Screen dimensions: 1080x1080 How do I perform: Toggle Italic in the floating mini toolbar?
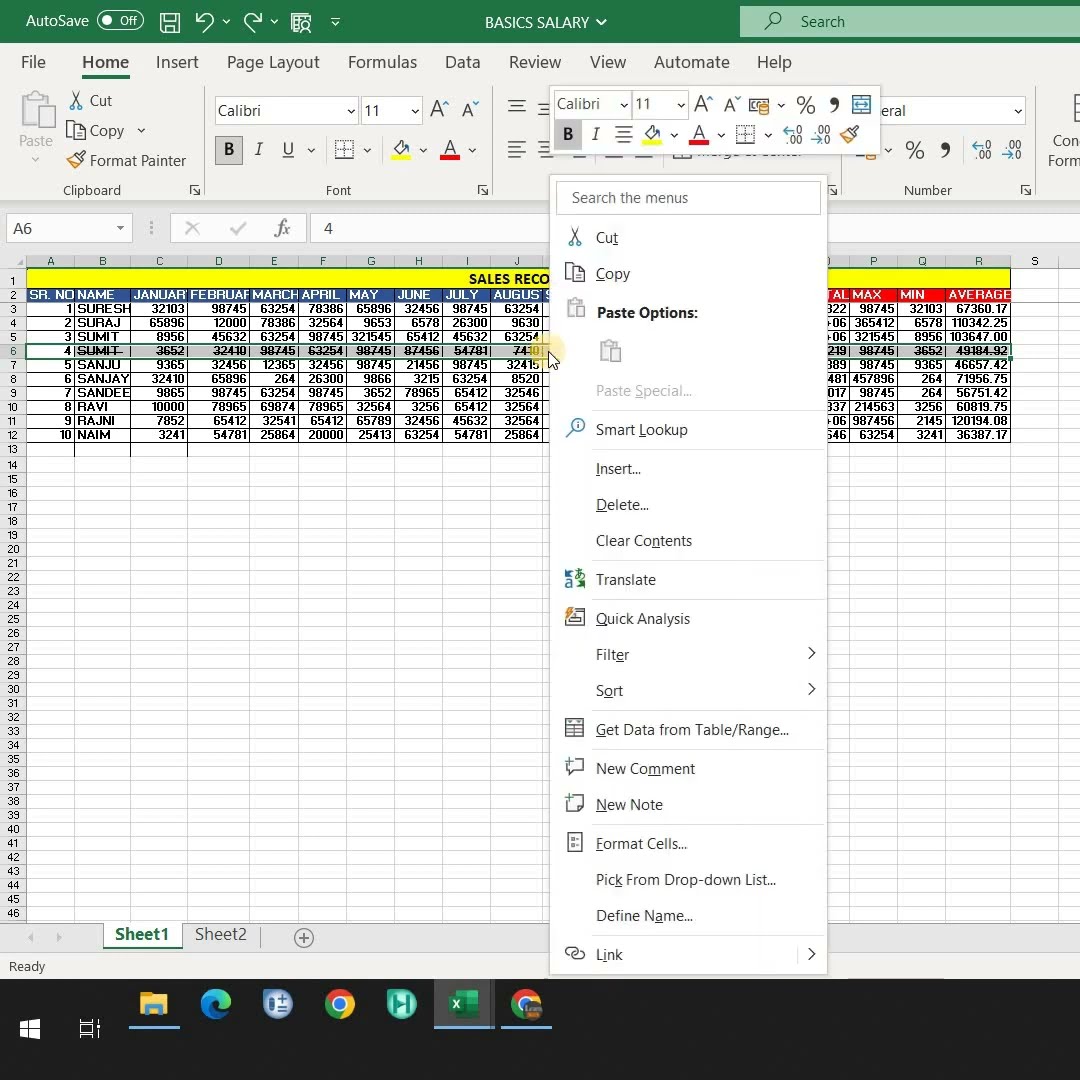(595, 134)
